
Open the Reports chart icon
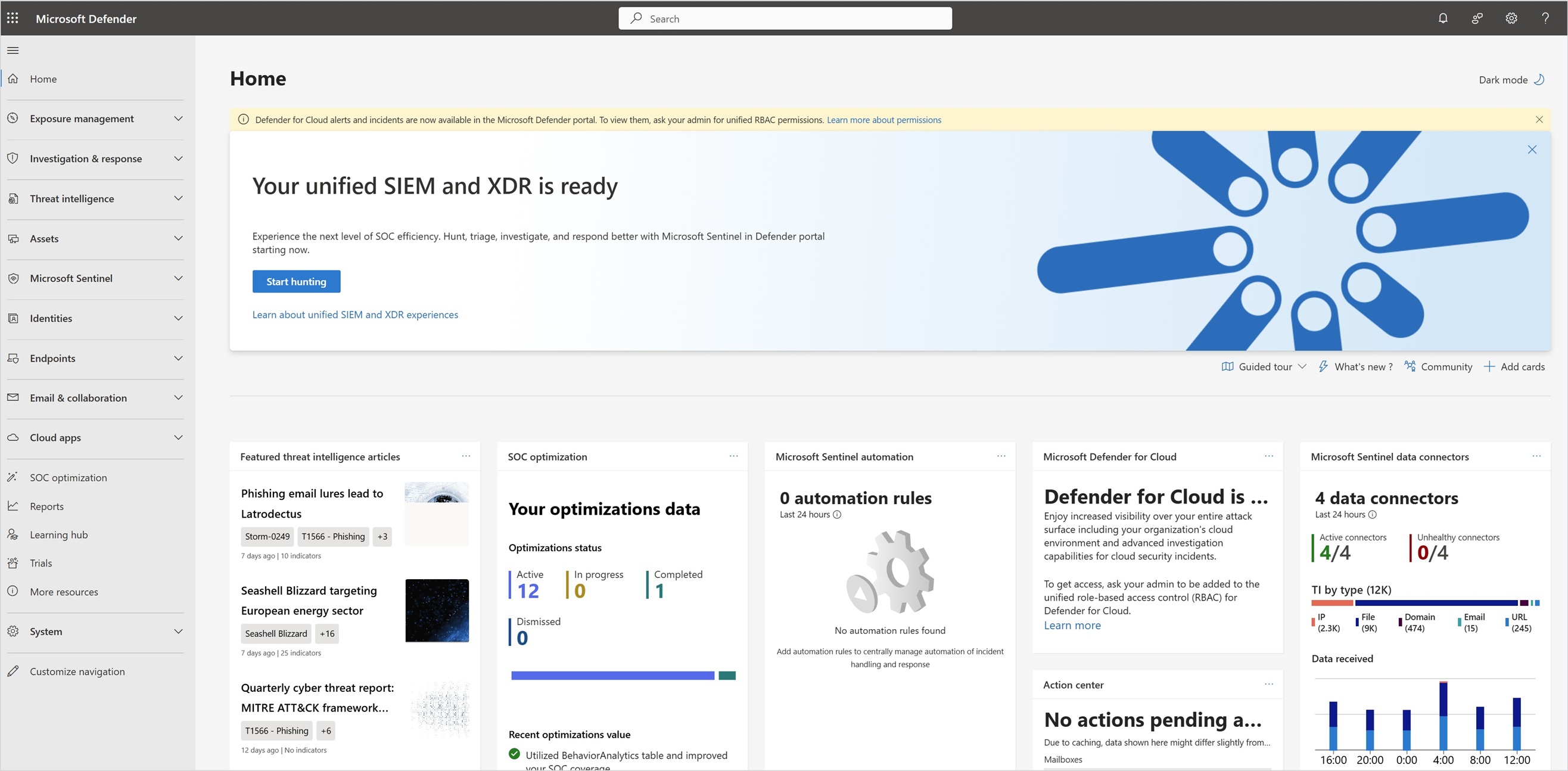(x=13, y=505)
